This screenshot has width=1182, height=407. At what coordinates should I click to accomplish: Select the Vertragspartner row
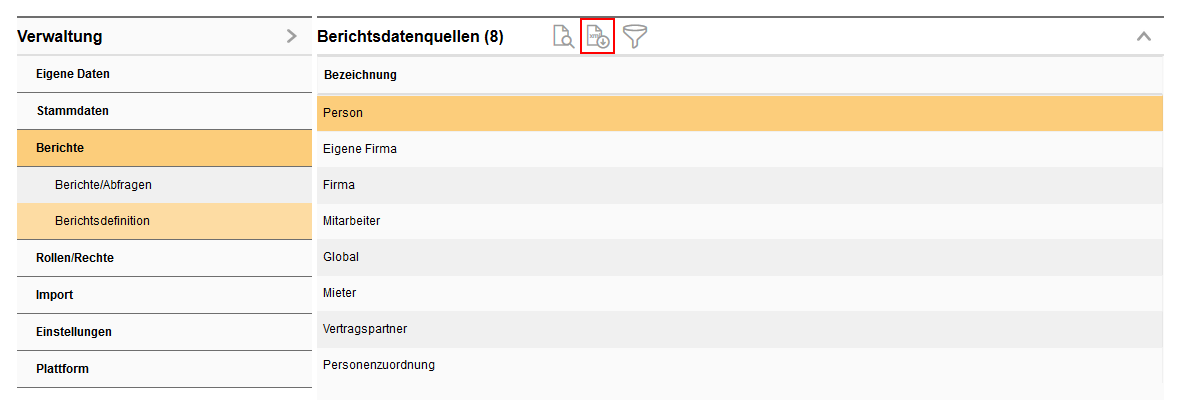(x=365, y=329)
